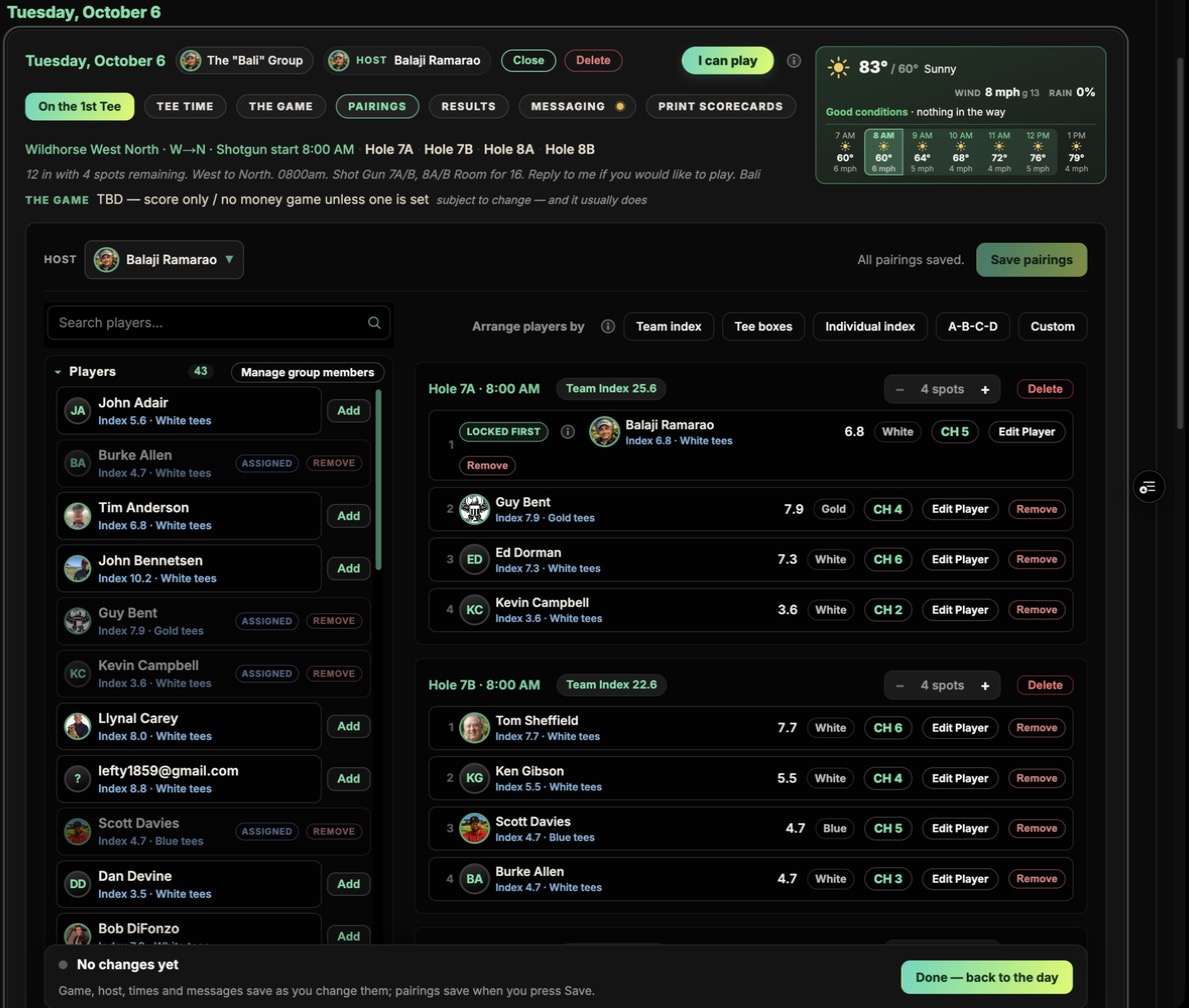Switch to THE GAME tab
The height and width of the screenshot is (1008, 1189).
click(281, 106)
